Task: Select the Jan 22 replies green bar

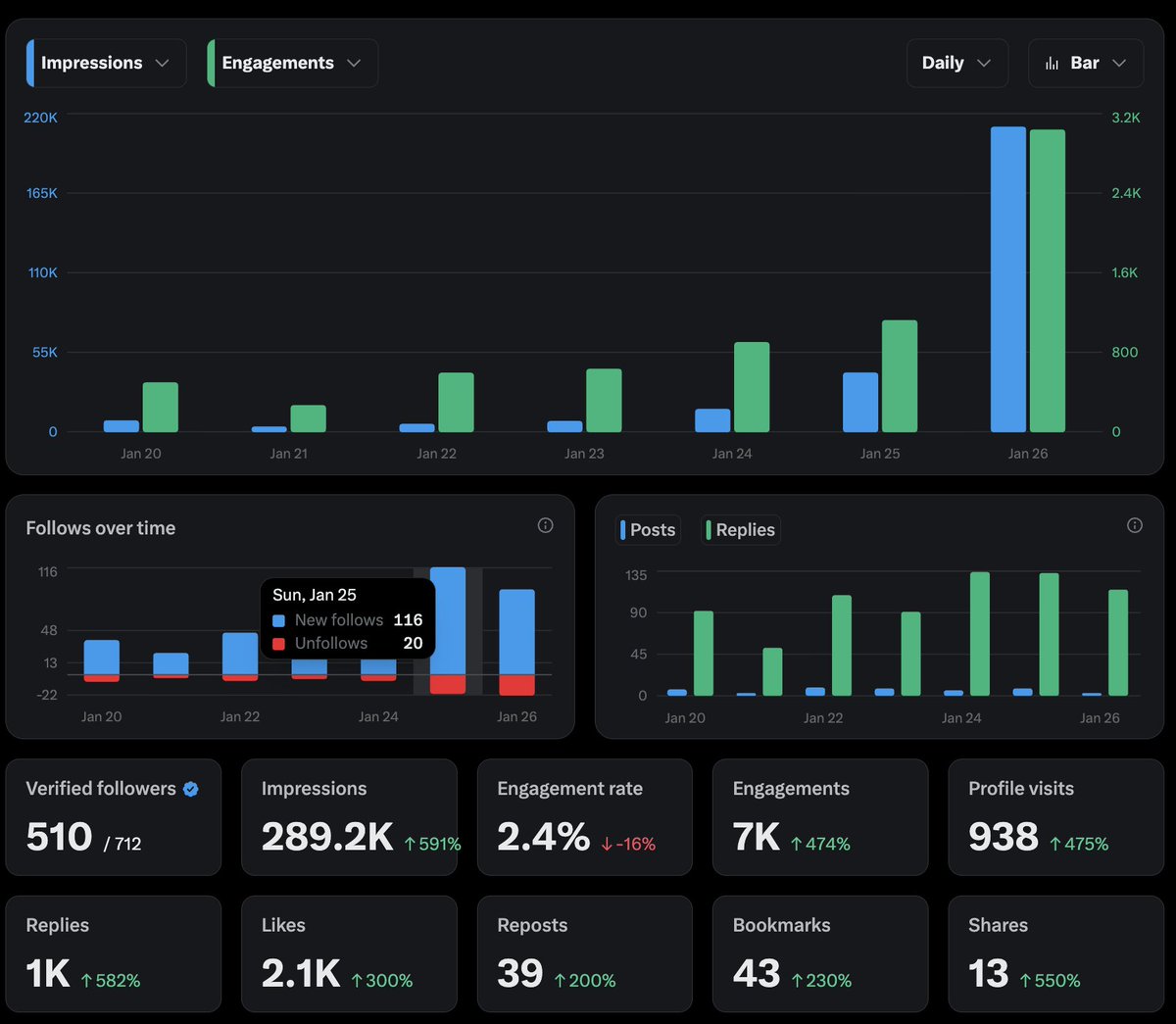Action: pos(842,646)
